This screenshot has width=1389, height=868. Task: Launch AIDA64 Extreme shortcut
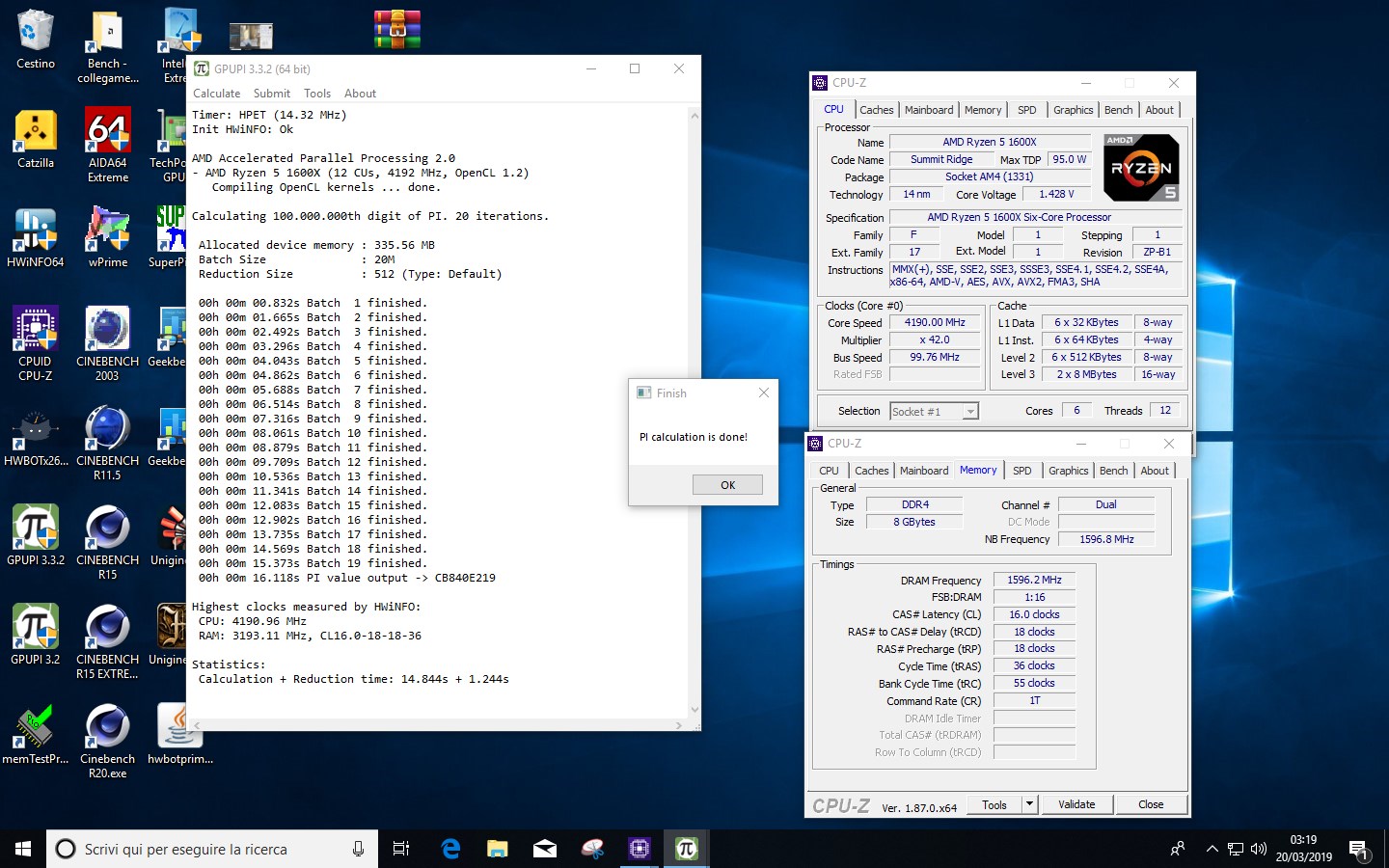(x=108, y=147)
